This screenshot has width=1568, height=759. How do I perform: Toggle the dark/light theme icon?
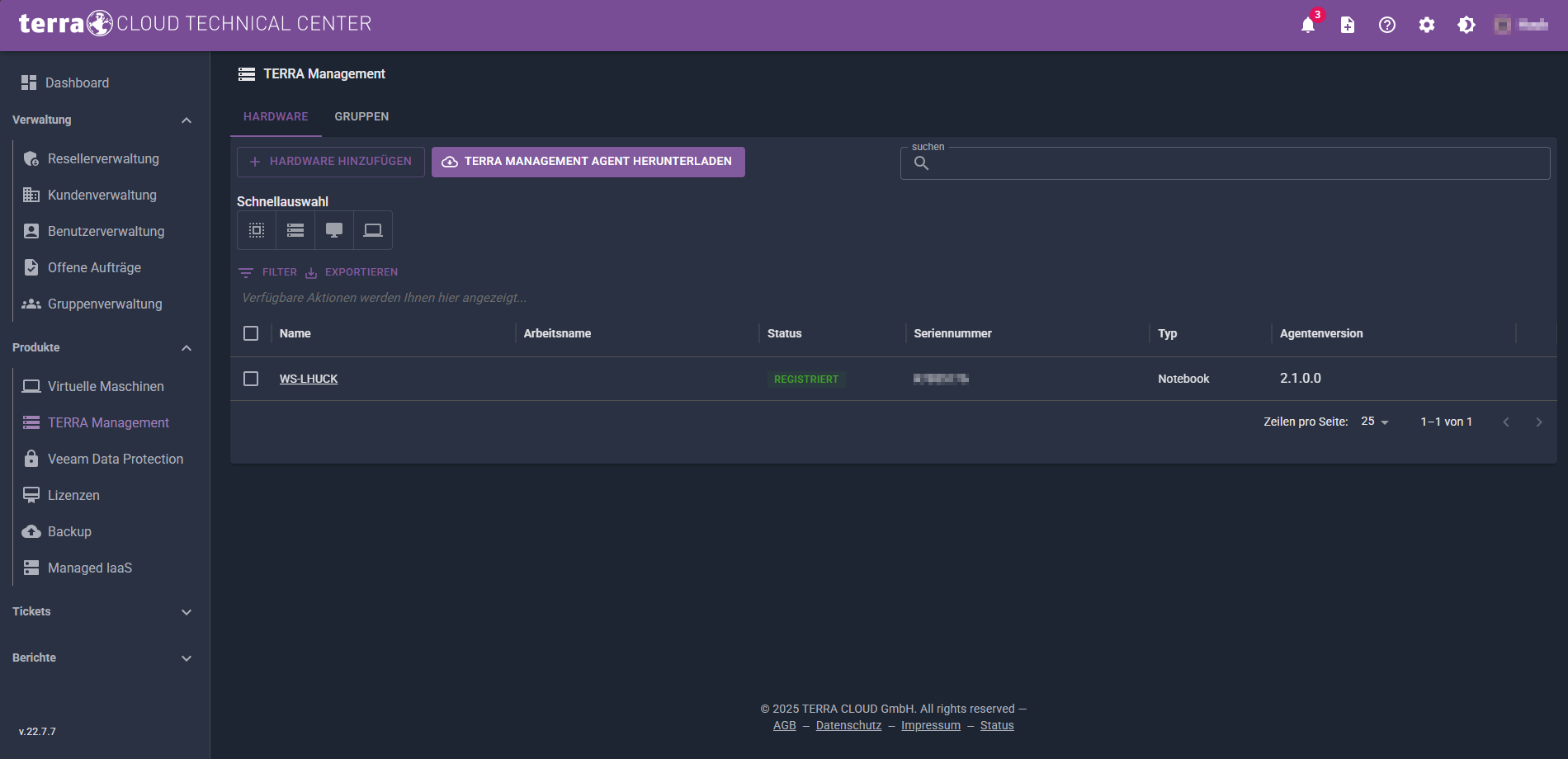point(1466,25)
